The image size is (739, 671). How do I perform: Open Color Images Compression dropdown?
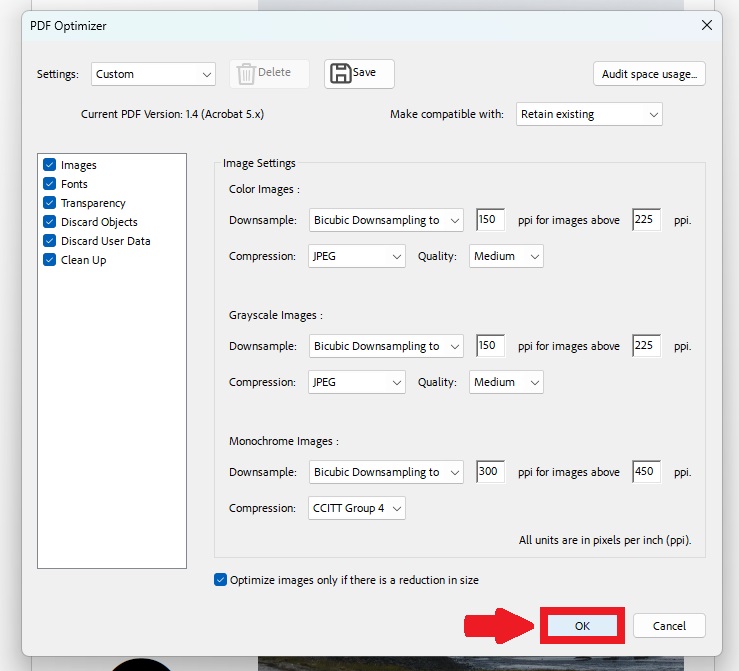point(357,256)
